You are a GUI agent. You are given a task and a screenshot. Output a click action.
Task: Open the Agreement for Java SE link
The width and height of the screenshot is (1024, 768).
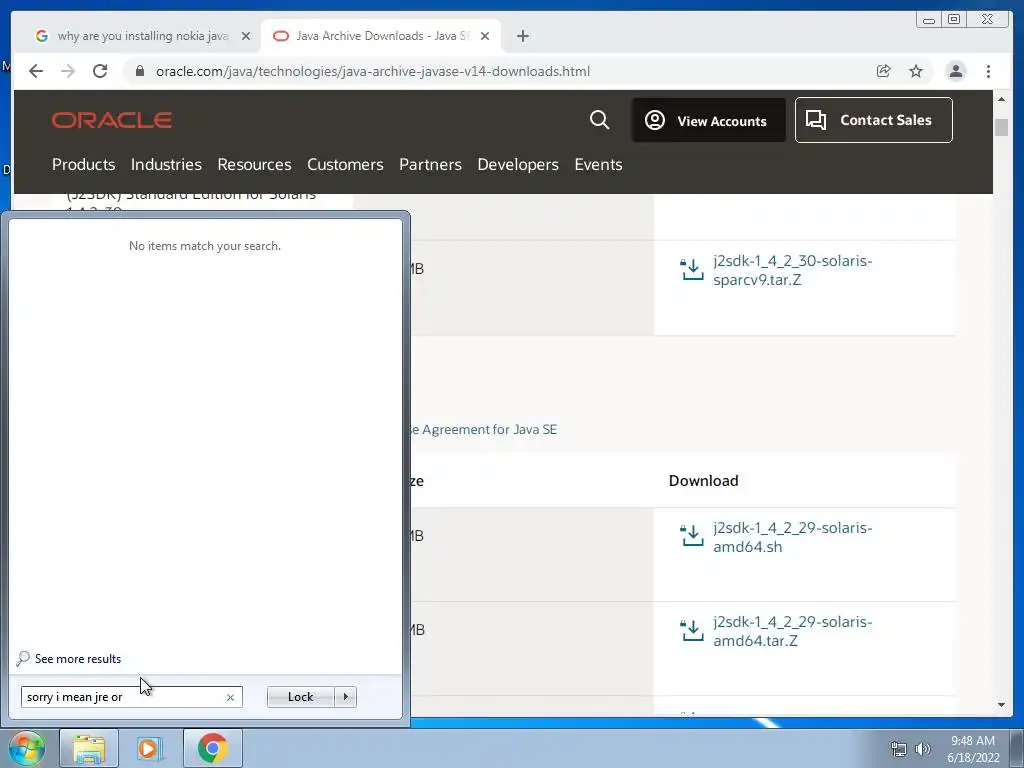click(x=484, y=430)
